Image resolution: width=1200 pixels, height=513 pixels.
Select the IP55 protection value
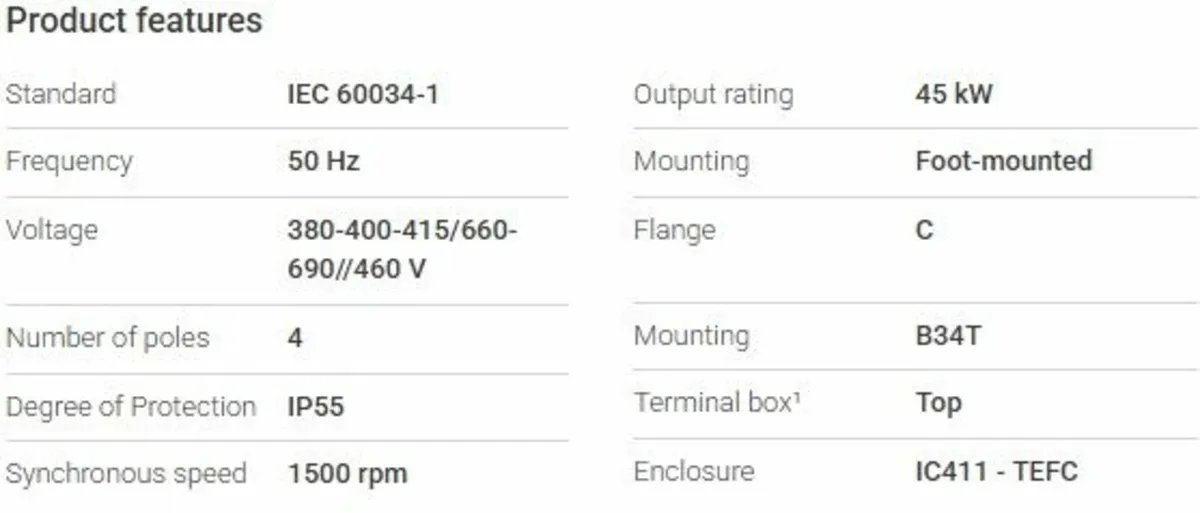coord(316,407)
